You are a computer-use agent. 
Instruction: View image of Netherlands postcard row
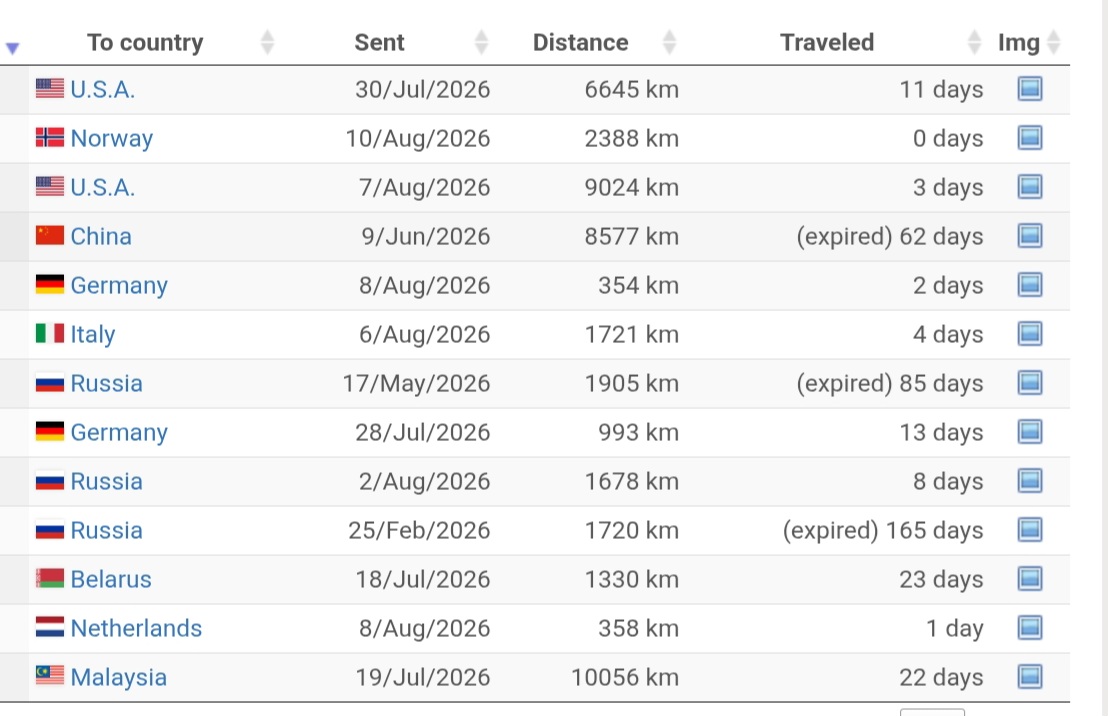(x=1030, y=628)
